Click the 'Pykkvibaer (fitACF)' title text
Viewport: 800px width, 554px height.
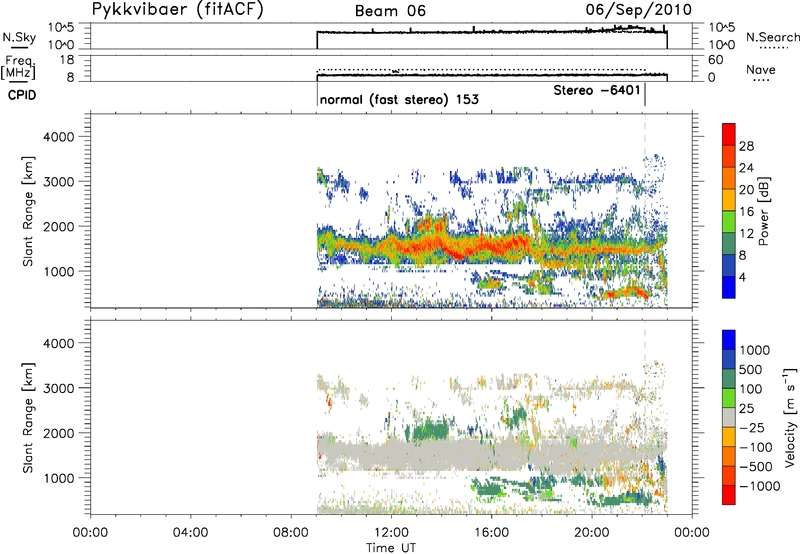pos(178,10)
